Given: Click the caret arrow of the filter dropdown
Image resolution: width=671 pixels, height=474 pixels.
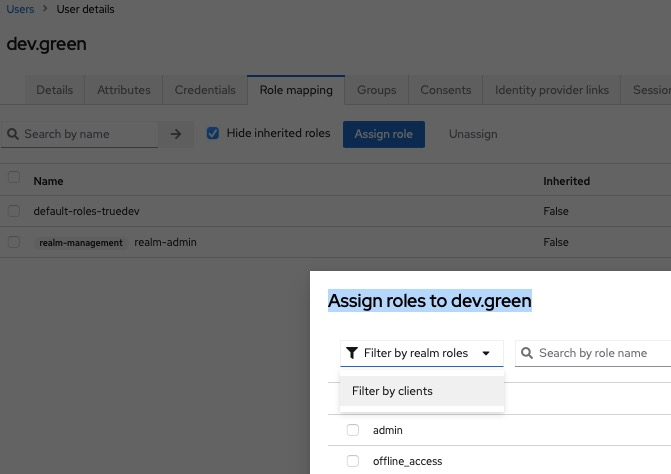Looking at the screenshot, I should point(486,353).
